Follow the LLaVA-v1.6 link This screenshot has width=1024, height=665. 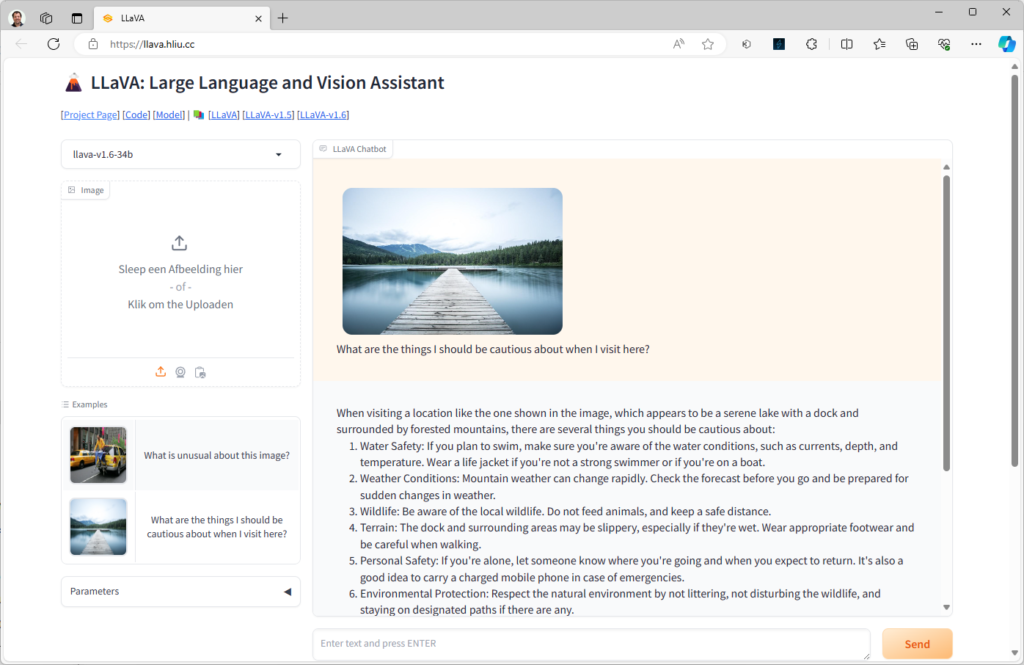pyautogui.click(x=323, y=115)
